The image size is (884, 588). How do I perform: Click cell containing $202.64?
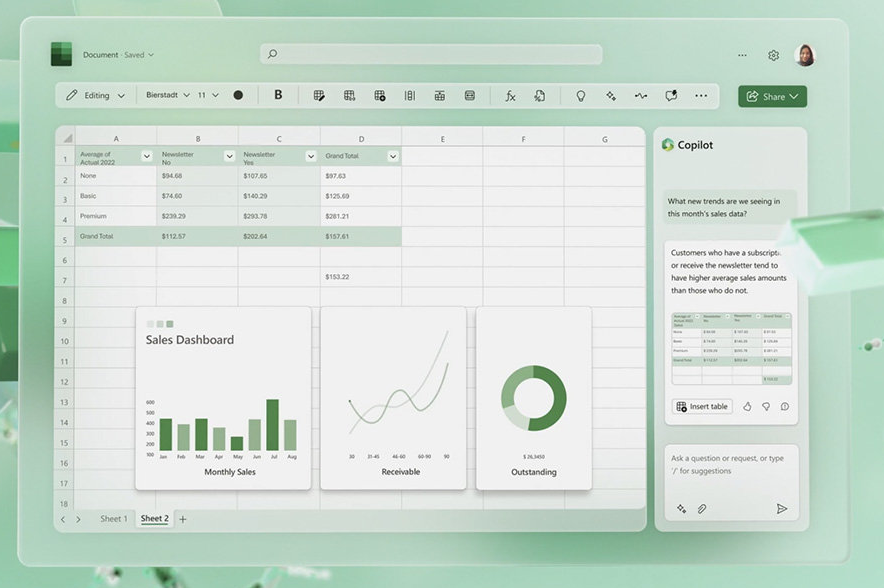(x=279, y=236)
